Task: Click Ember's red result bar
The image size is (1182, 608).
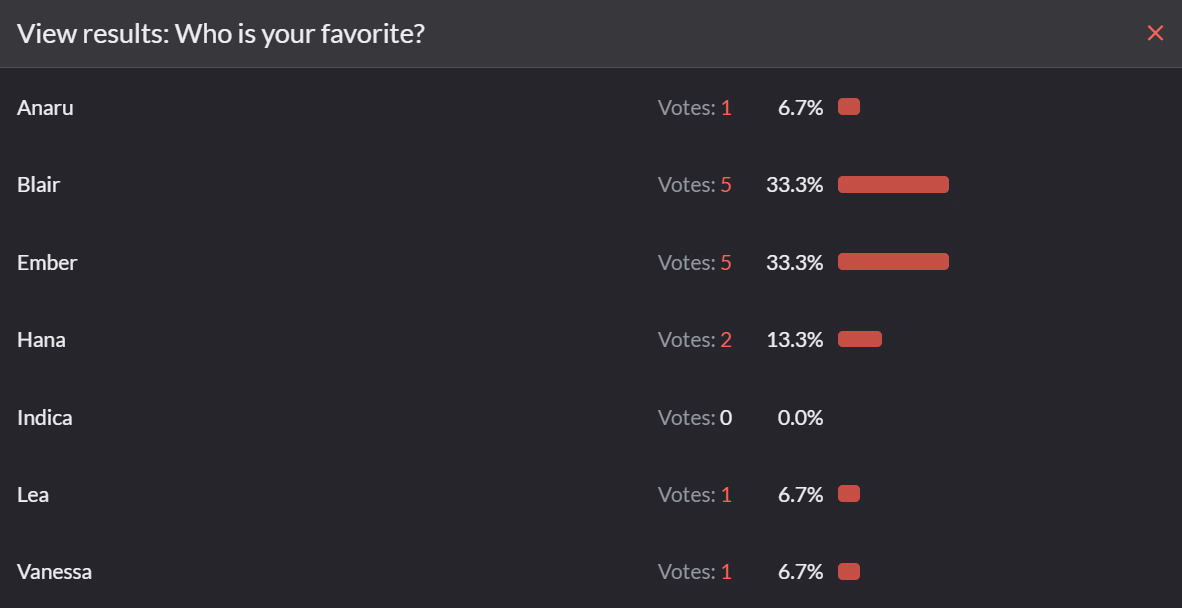Action: (893, 262)
